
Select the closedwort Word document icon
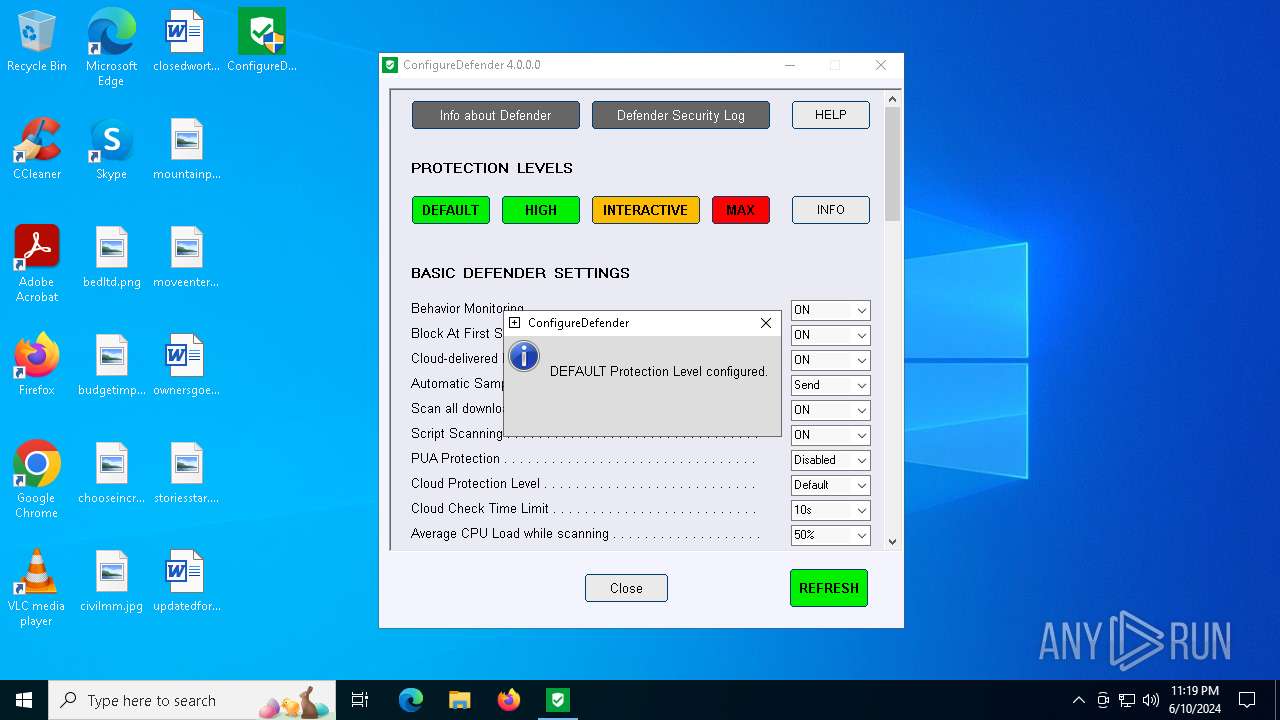point(186,42)
